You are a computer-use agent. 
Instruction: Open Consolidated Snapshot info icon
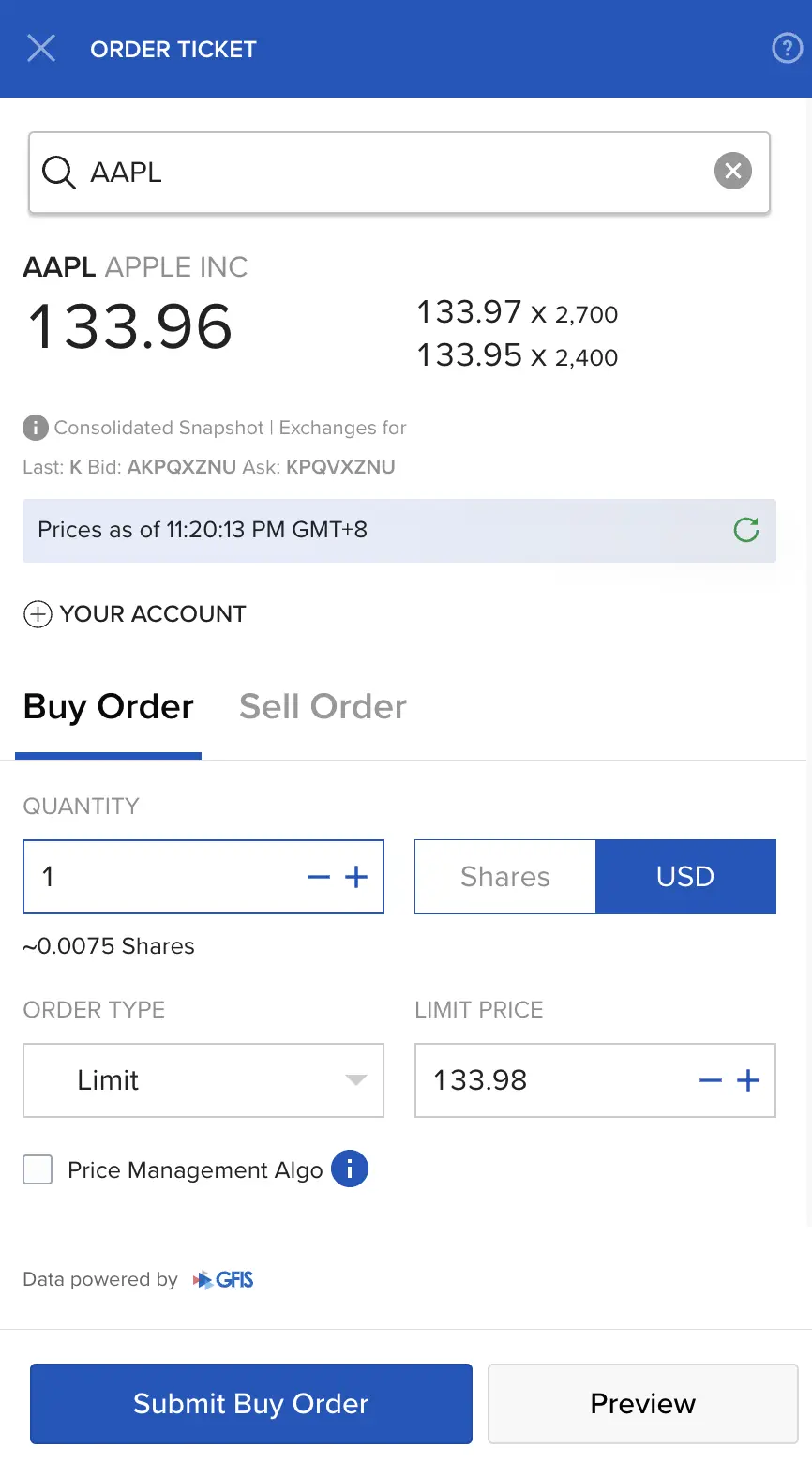(36, 428)
